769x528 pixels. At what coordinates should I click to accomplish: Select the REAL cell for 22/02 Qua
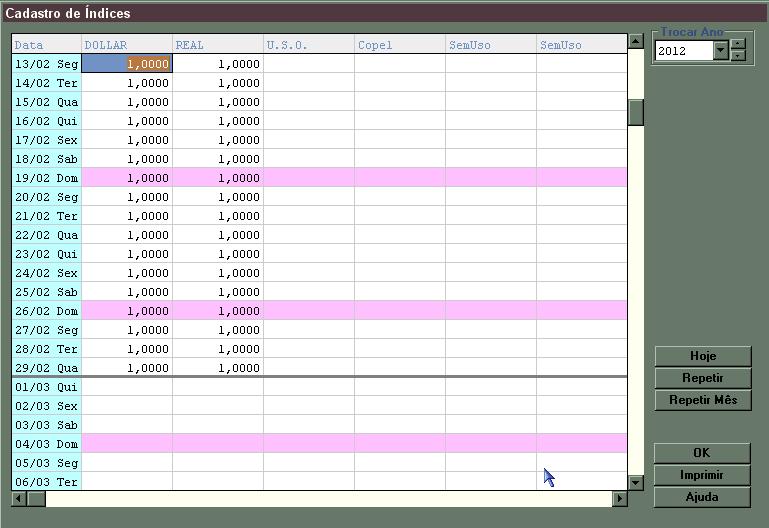[218, 235]
